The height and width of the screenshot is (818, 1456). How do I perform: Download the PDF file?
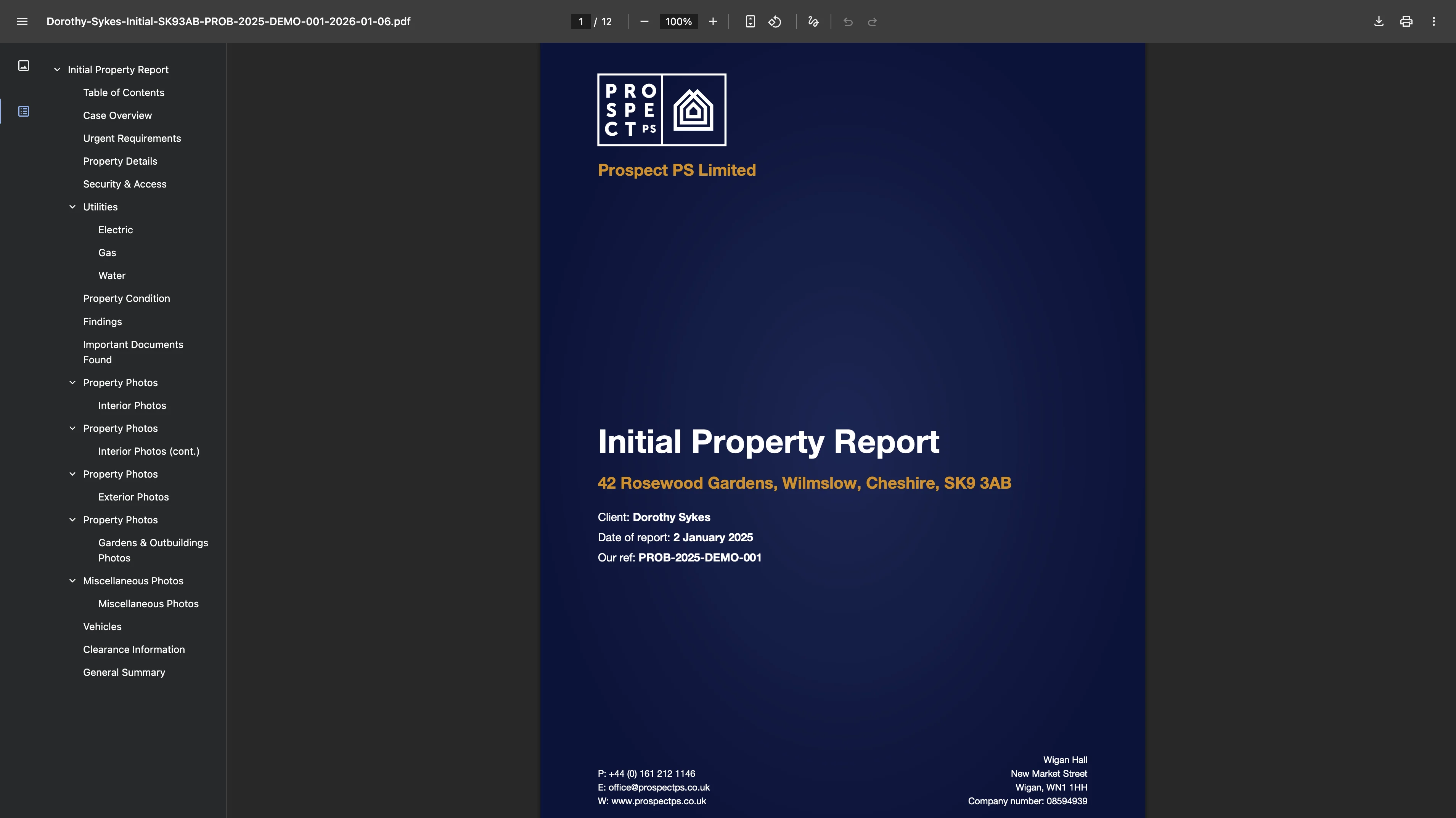tap(1379, 21)
